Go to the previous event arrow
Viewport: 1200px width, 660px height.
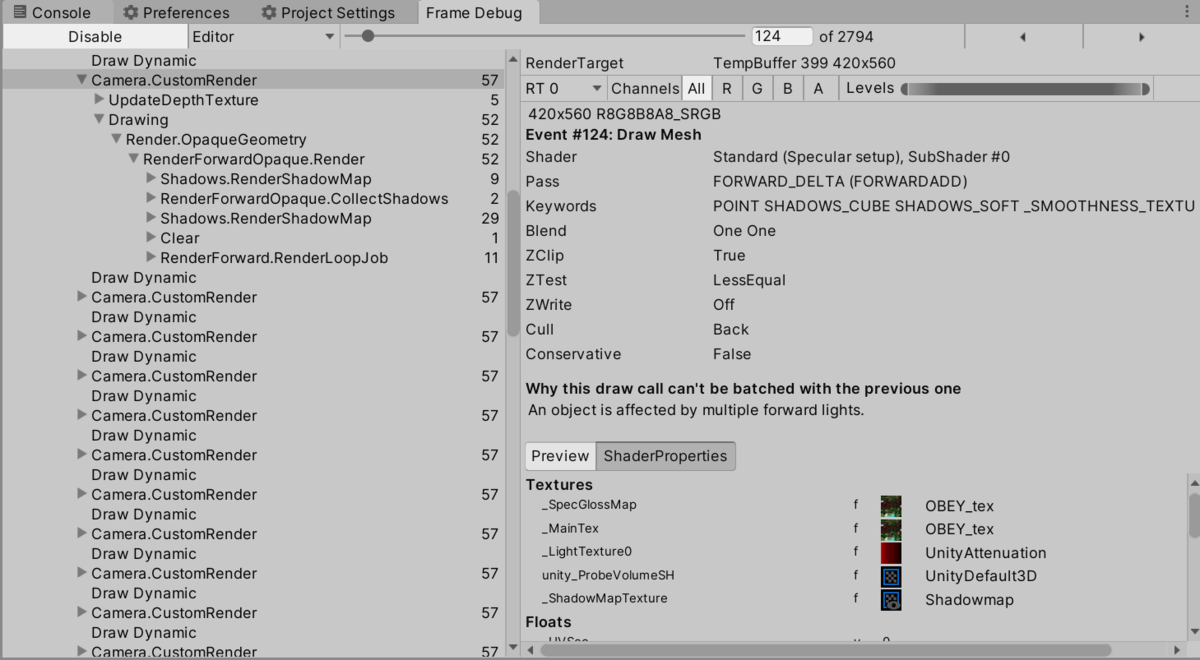pos(1023,36)
